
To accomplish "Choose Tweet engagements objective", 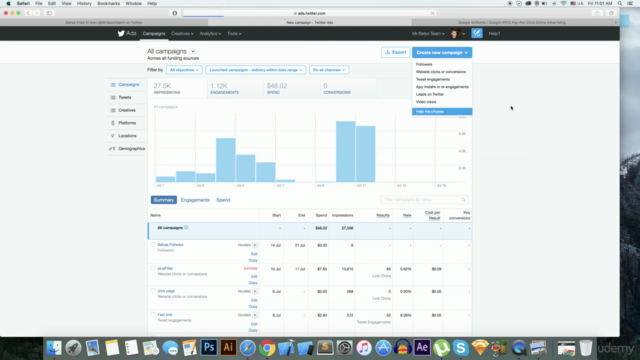I will (433, 79).
